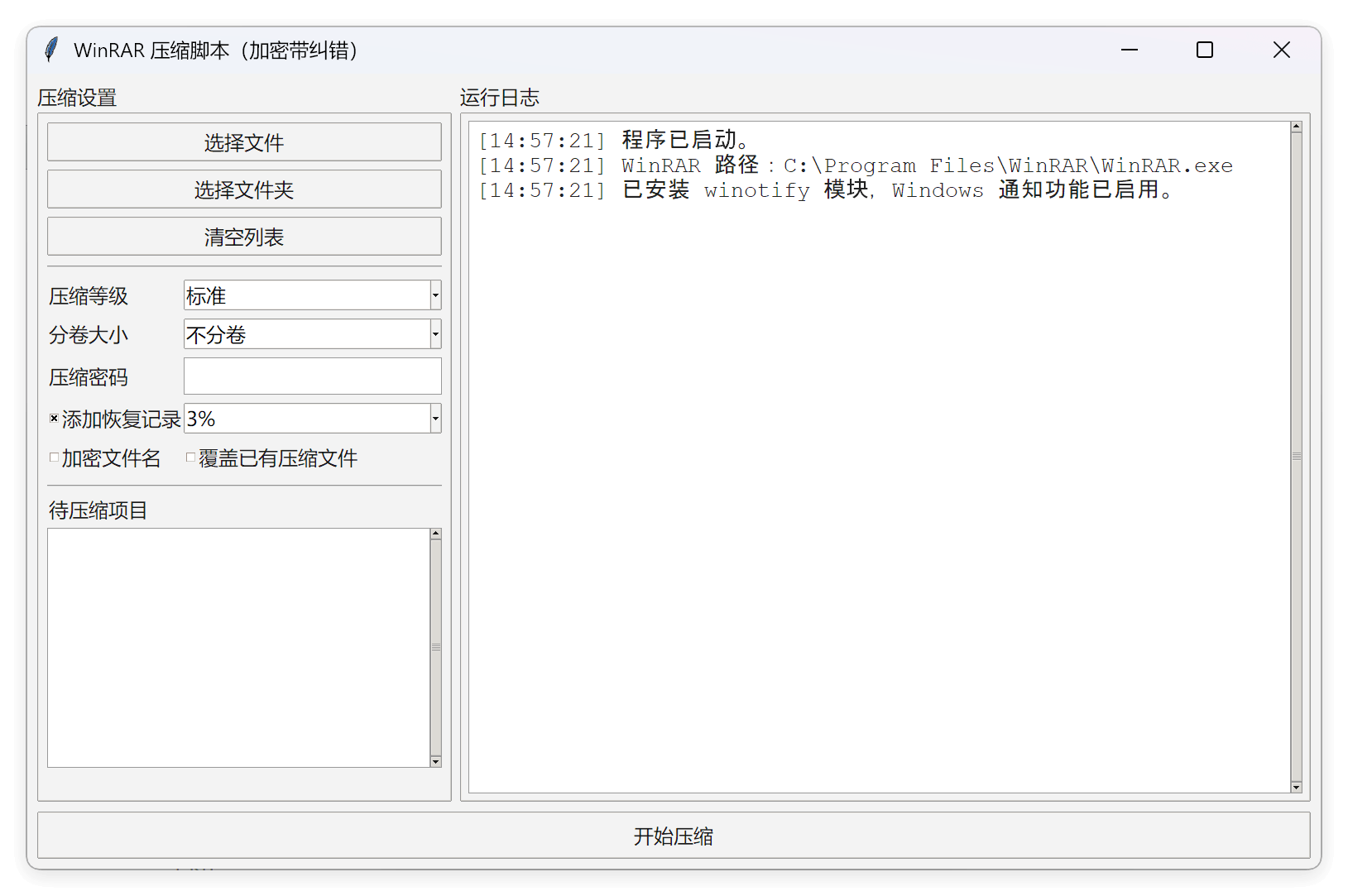The image size is (1348, 896).
Task: Close the WinRAR 压缩脚本 window
Action: point(1281,50)
